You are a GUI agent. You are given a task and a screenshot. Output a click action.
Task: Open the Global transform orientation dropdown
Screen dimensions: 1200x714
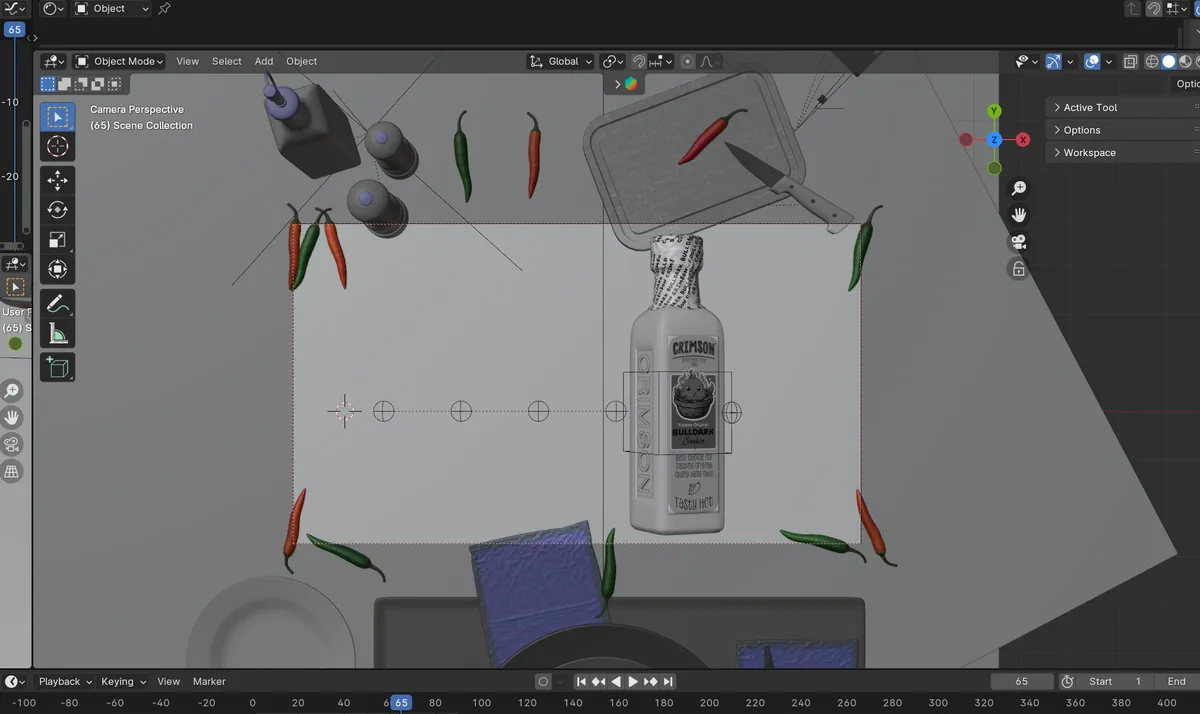pyautogui.click(x=561, y=61)
